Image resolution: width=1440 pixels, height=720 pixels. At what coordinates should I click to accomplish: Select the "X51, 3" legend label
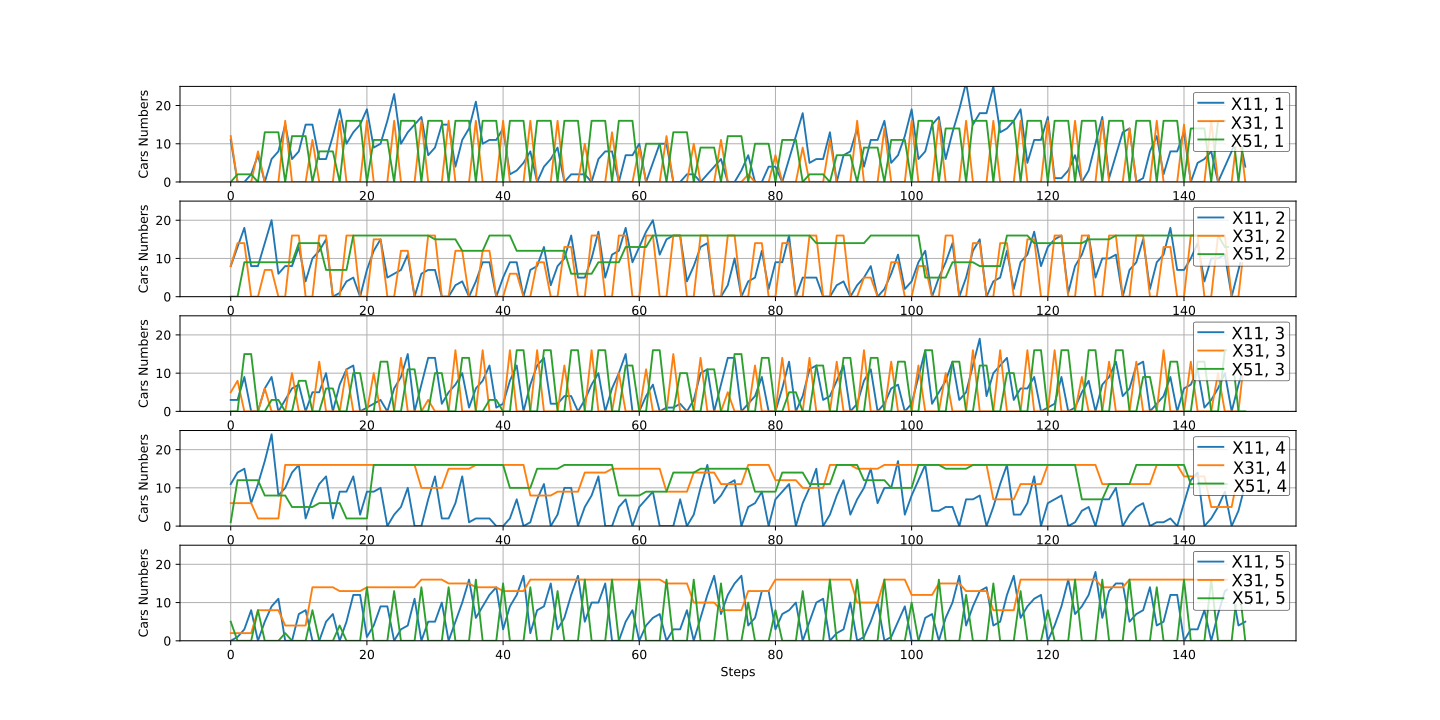click(x=1257, y=371)
